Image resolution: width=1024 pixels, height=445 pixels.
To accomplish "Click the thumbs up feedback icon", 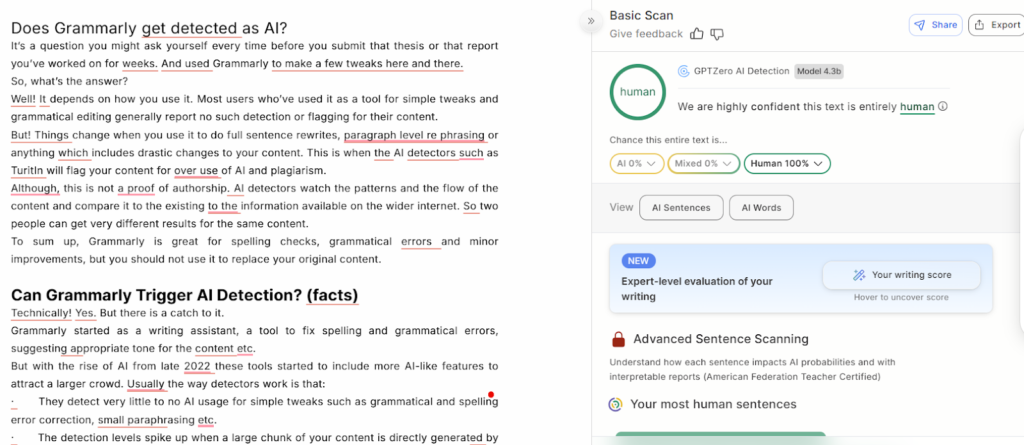I will tap(697, 34).
